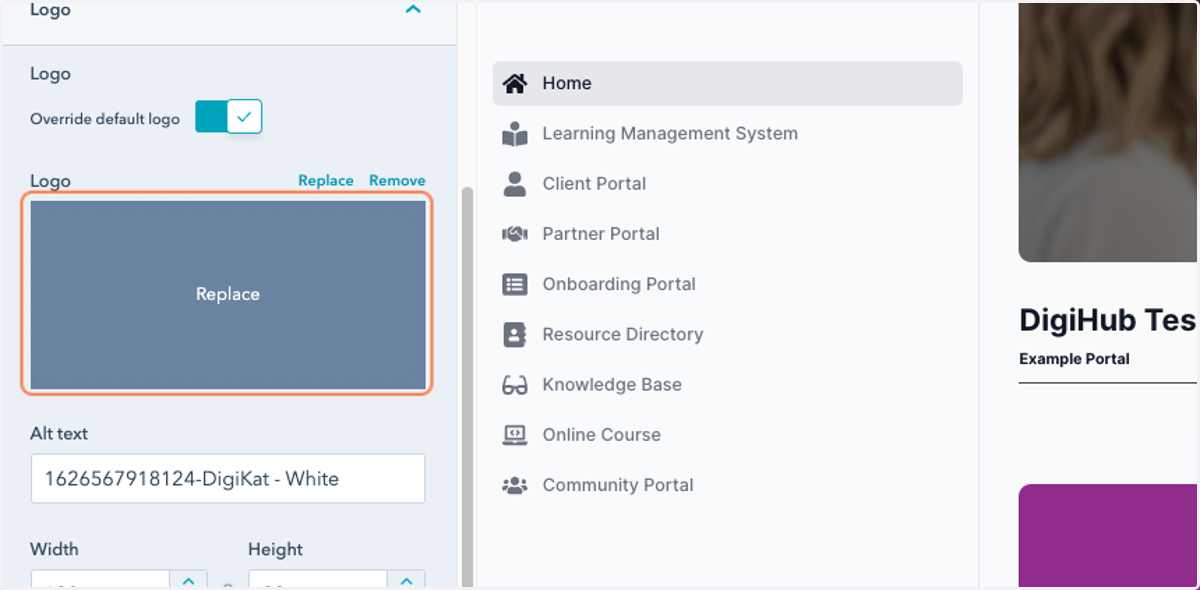Click the Resource Directory contact book icon
This screenshot has width=1200, height=590.
click(x=514, y=334)
